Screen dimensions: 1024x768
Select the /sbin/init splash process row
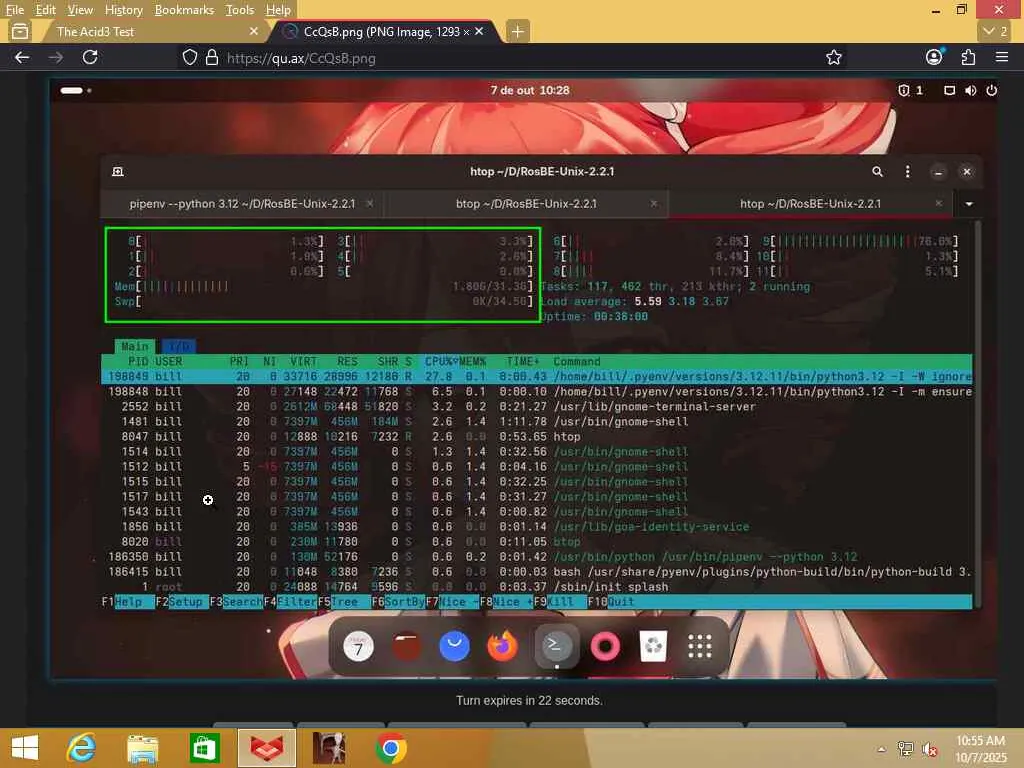point(537,586)
